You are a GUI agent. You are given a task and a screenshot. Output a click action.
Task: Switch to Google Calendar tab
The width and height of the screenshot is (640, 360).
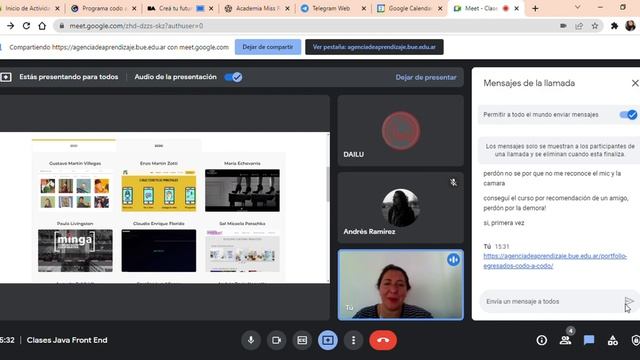pyautogui.click(x=409, y=8)
